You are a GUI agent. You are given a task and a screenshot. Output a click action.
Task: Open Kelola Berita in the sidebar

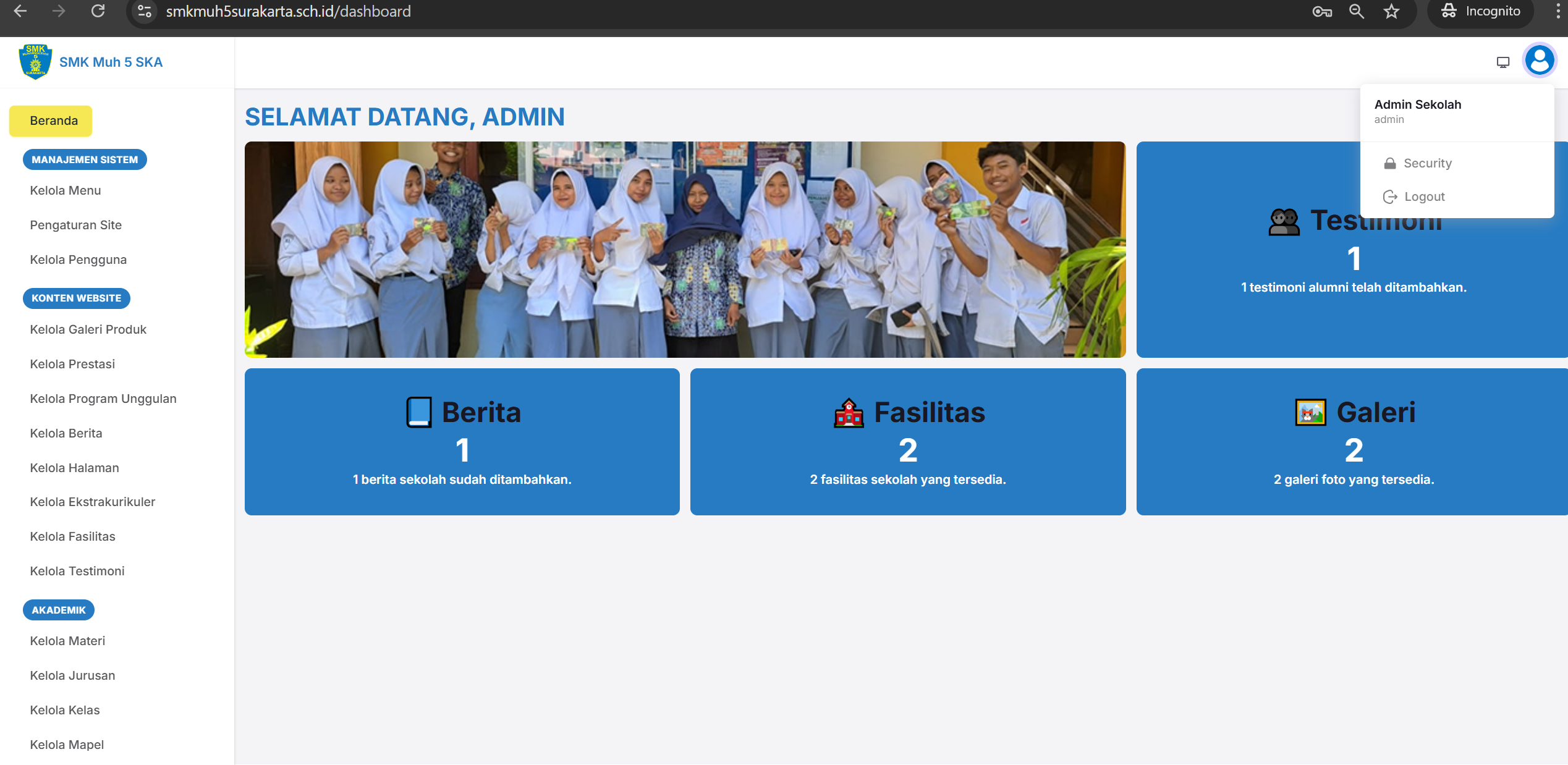click(x=66, y=433)
